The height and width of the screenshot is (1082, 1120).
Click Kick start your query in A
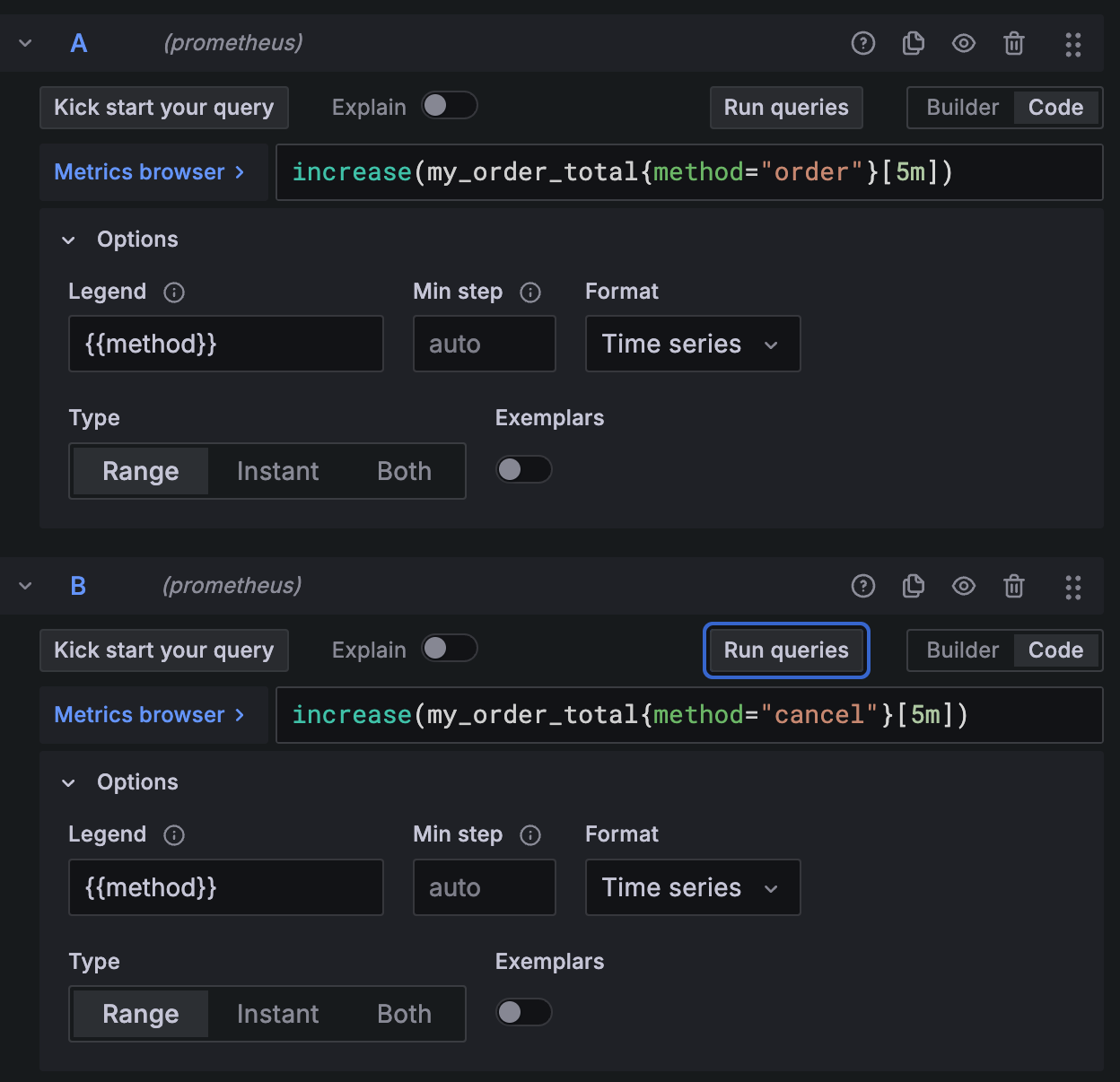click(x=164, y=108)
